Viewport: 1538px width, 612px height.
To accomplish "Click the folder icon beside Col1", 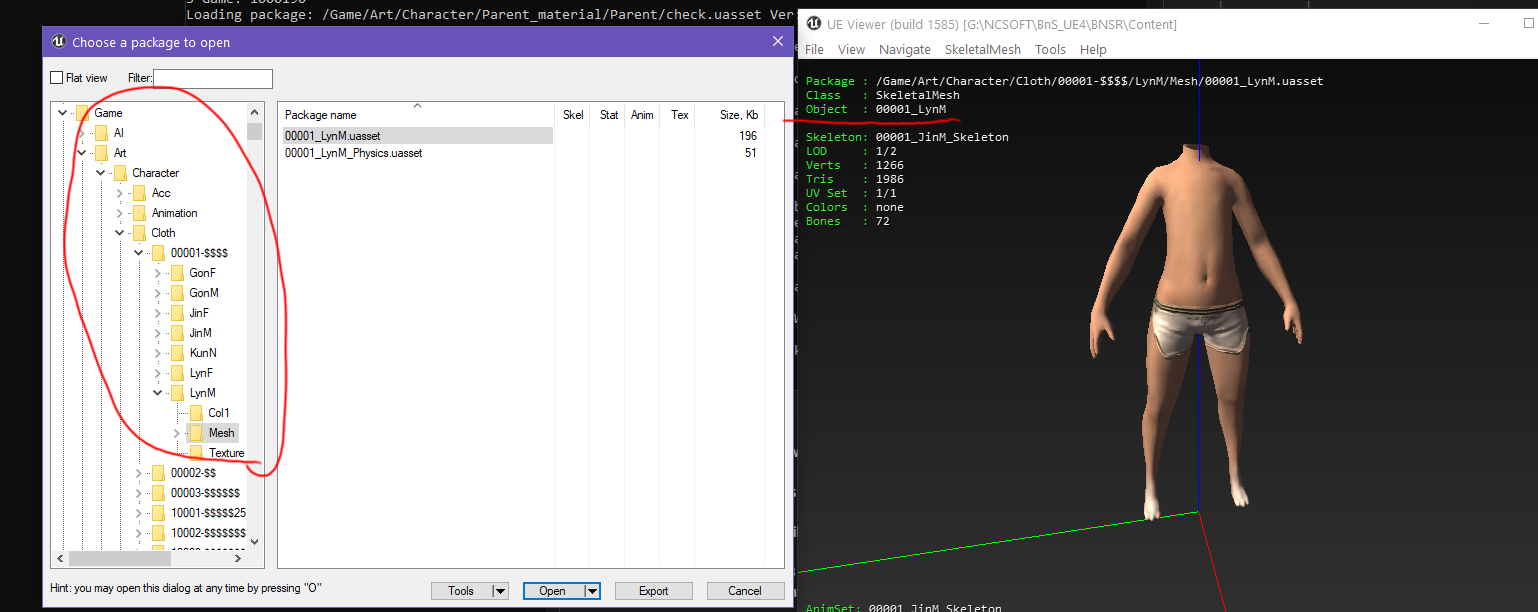I will pyautogui.click(x=196, y=413).
